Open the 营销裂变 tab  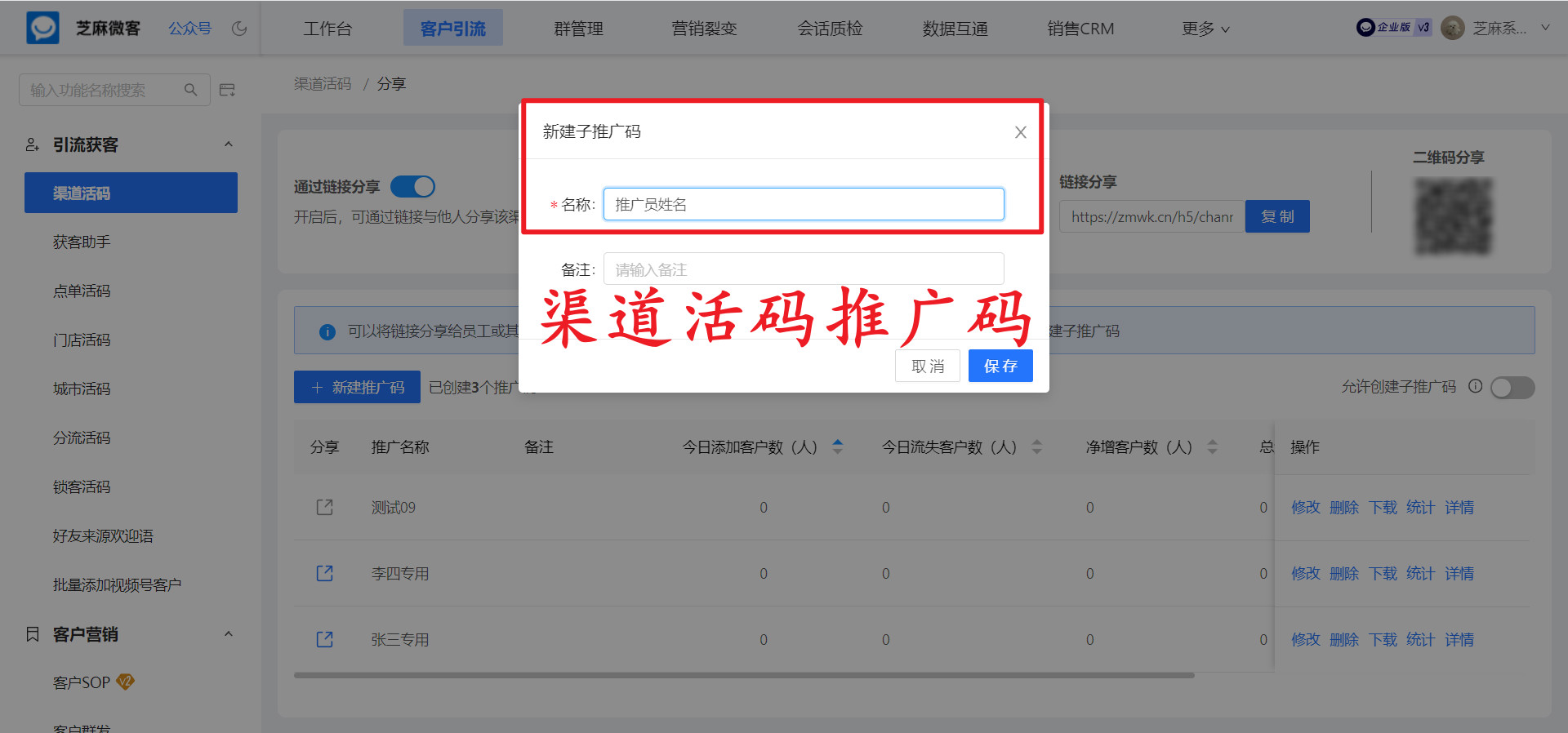(x=704, y=29)
